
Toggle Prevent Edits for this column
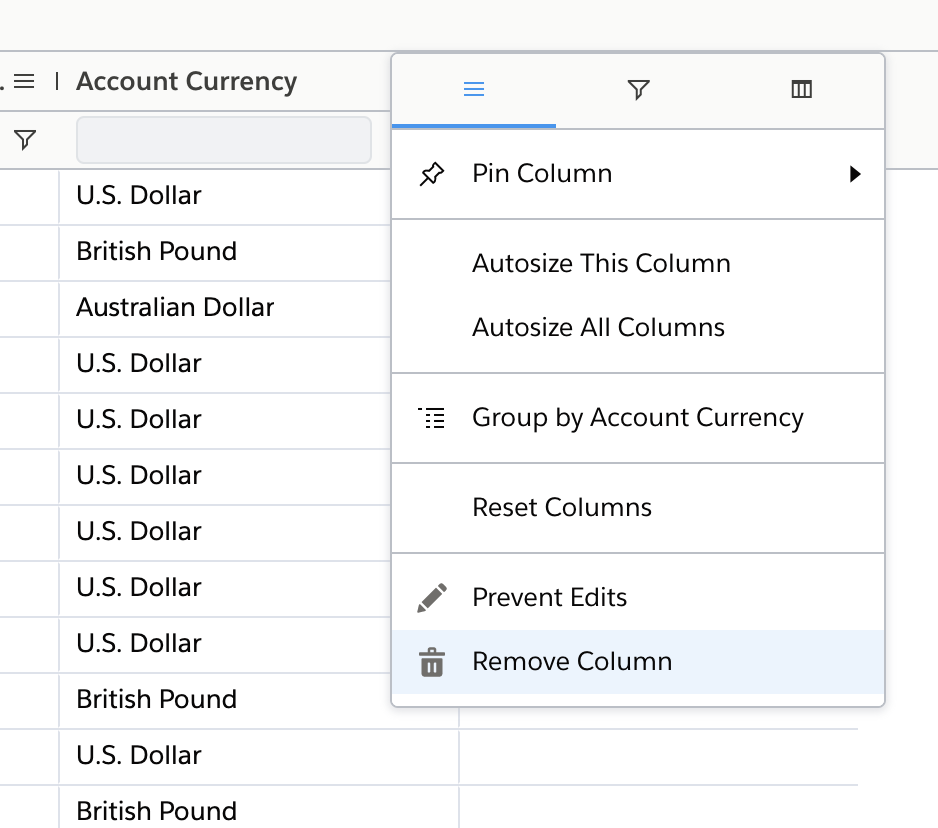[549, 598]
